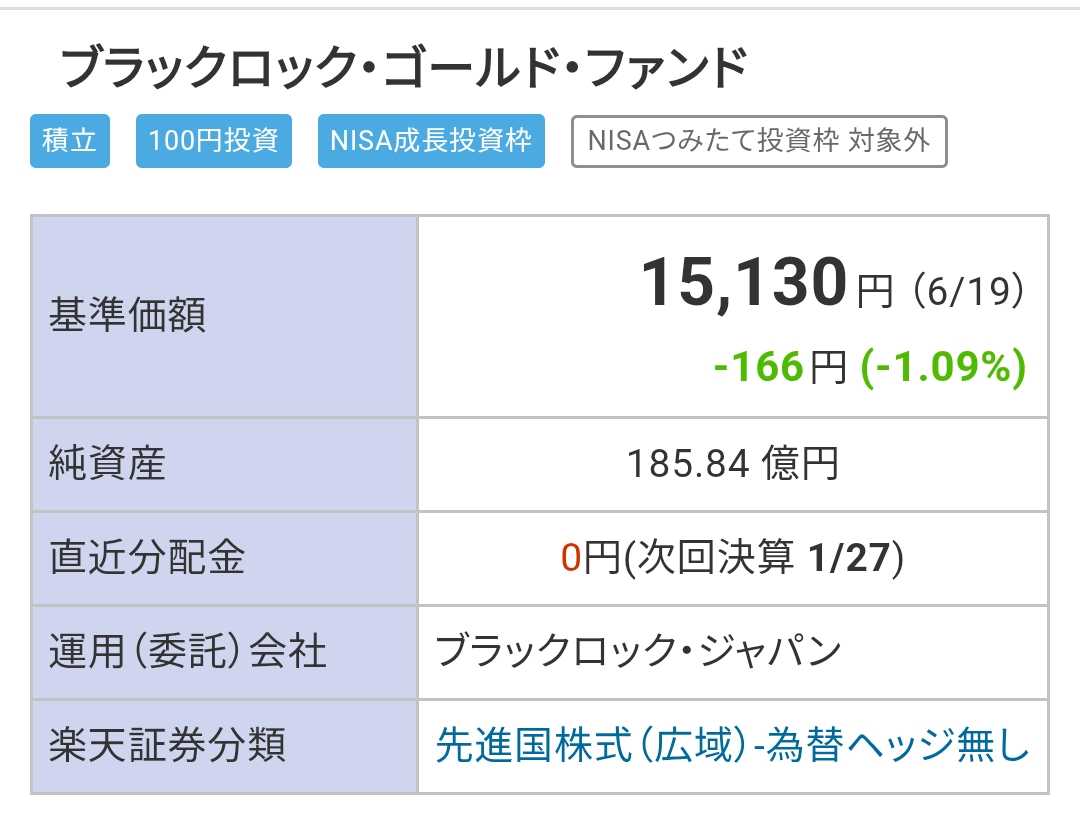
Task: Click the 15,130 price value
Action: coord(744,282)
